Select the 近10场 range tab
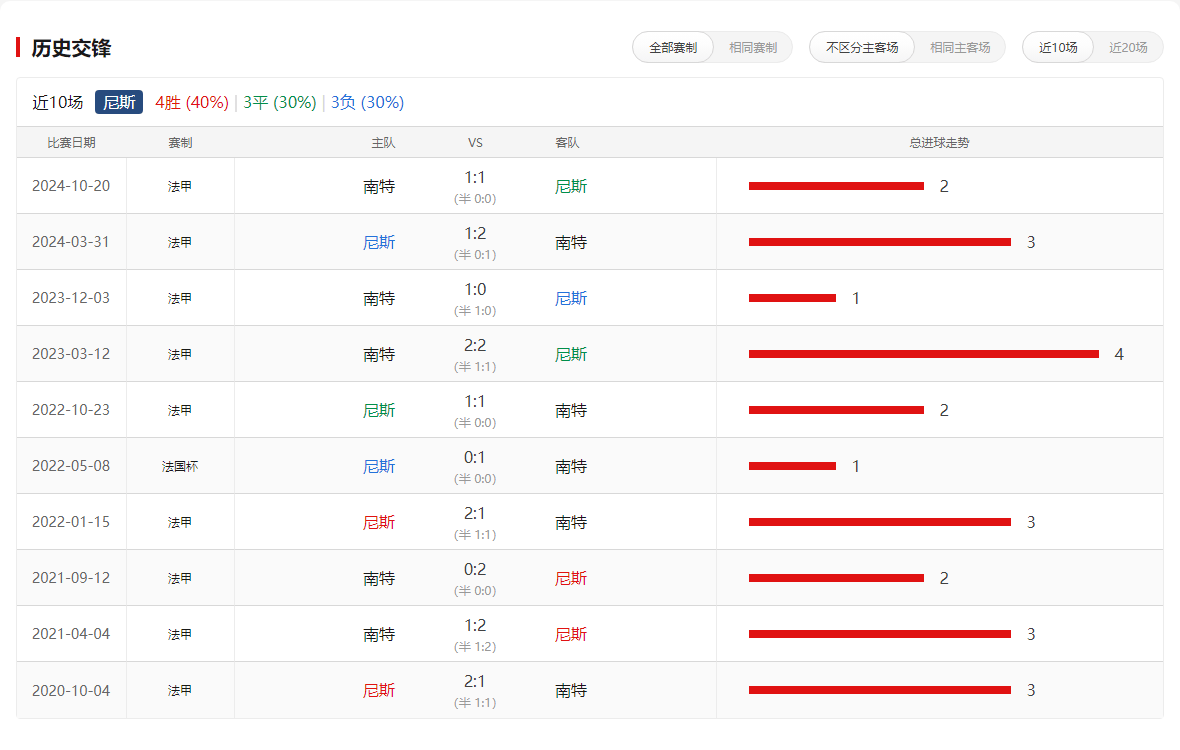1180x750 pixels. [x=1058, y=47]
